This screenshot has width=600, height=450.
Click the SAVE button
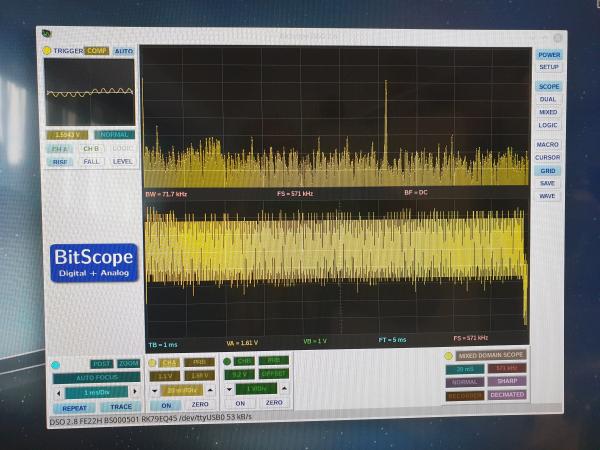pos(547,183)
